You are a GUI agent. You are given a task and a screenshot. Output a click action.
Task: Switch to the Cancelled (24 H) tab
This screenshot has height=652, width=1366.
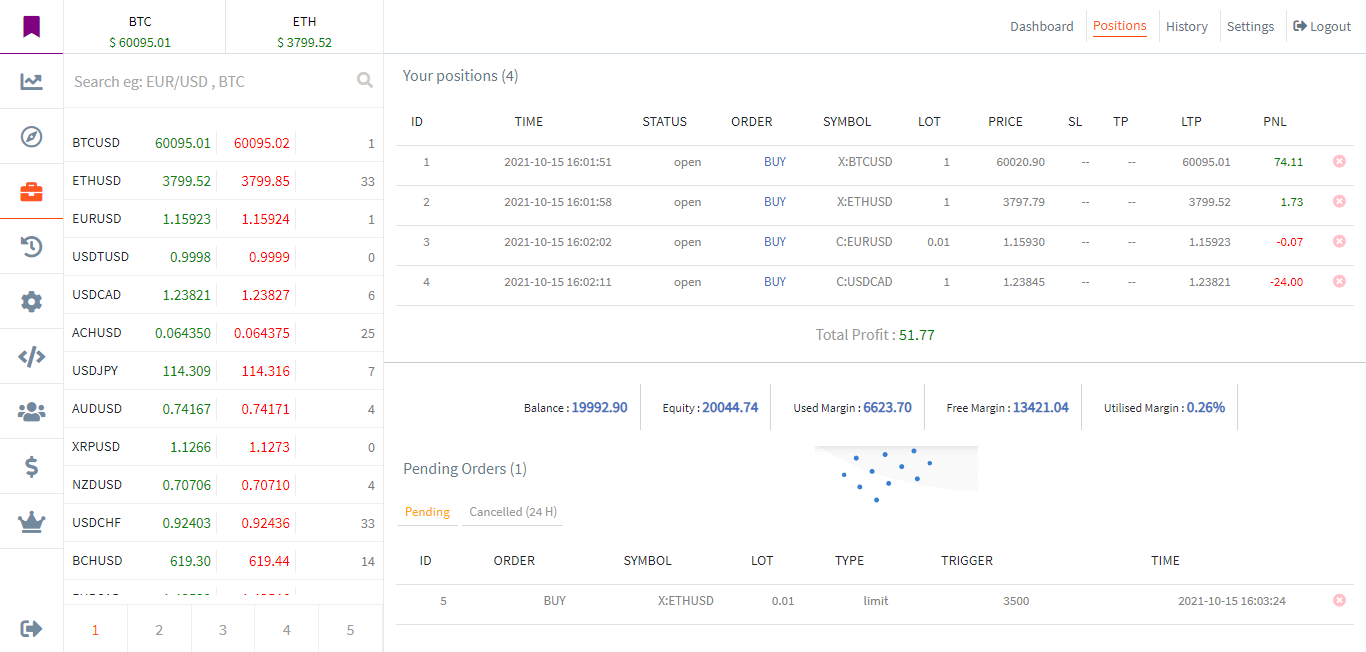pyautogui.click(x=512, y=512)
